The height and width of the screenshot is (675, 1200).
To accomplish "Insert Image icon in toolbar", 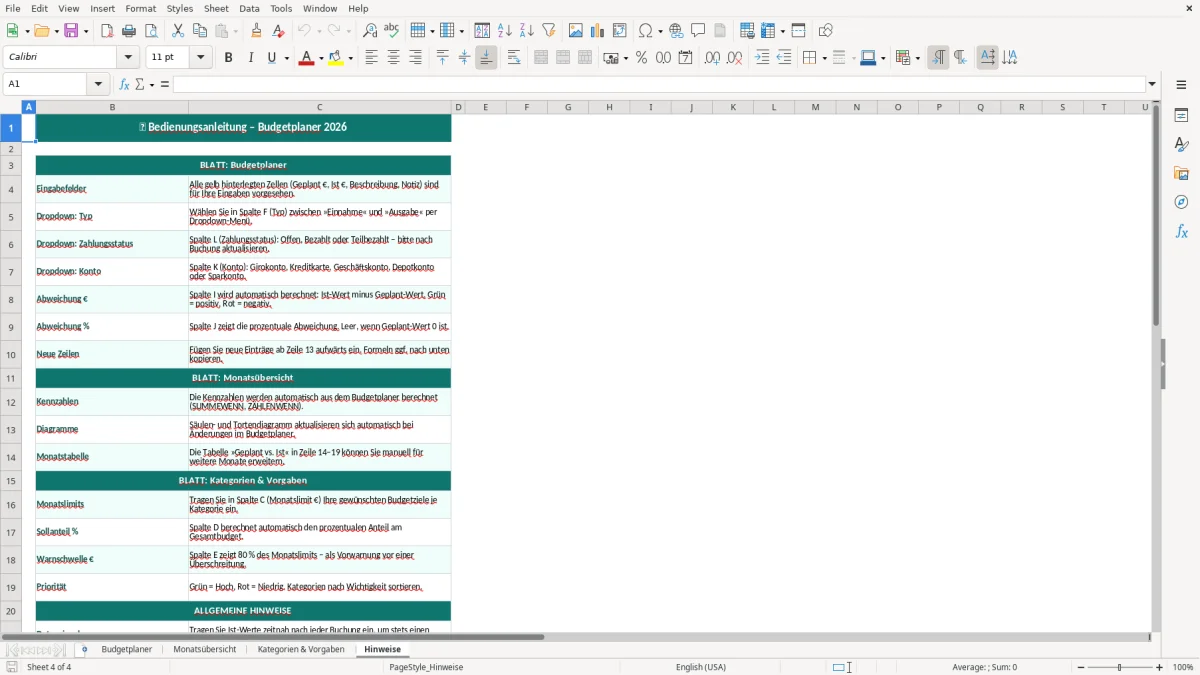I will click(x=576, y=31).
